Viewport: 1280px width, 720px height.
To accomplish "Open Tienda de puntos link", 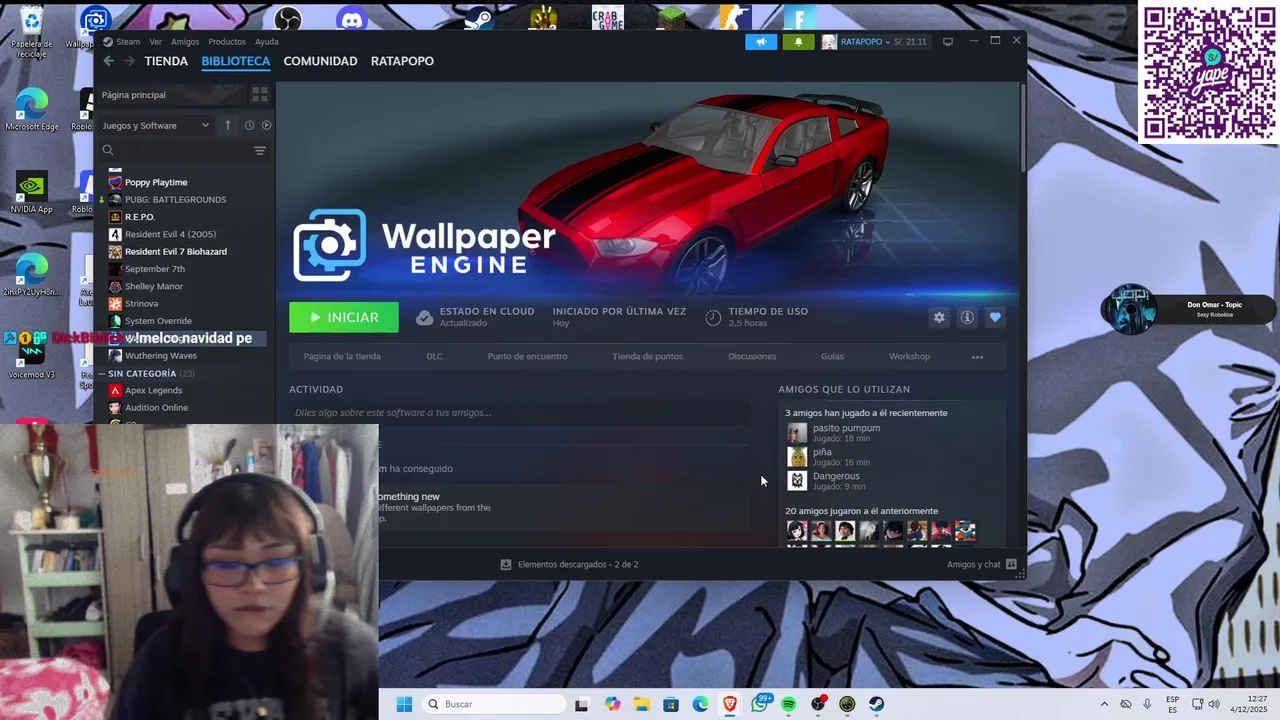I will point(648,356).
